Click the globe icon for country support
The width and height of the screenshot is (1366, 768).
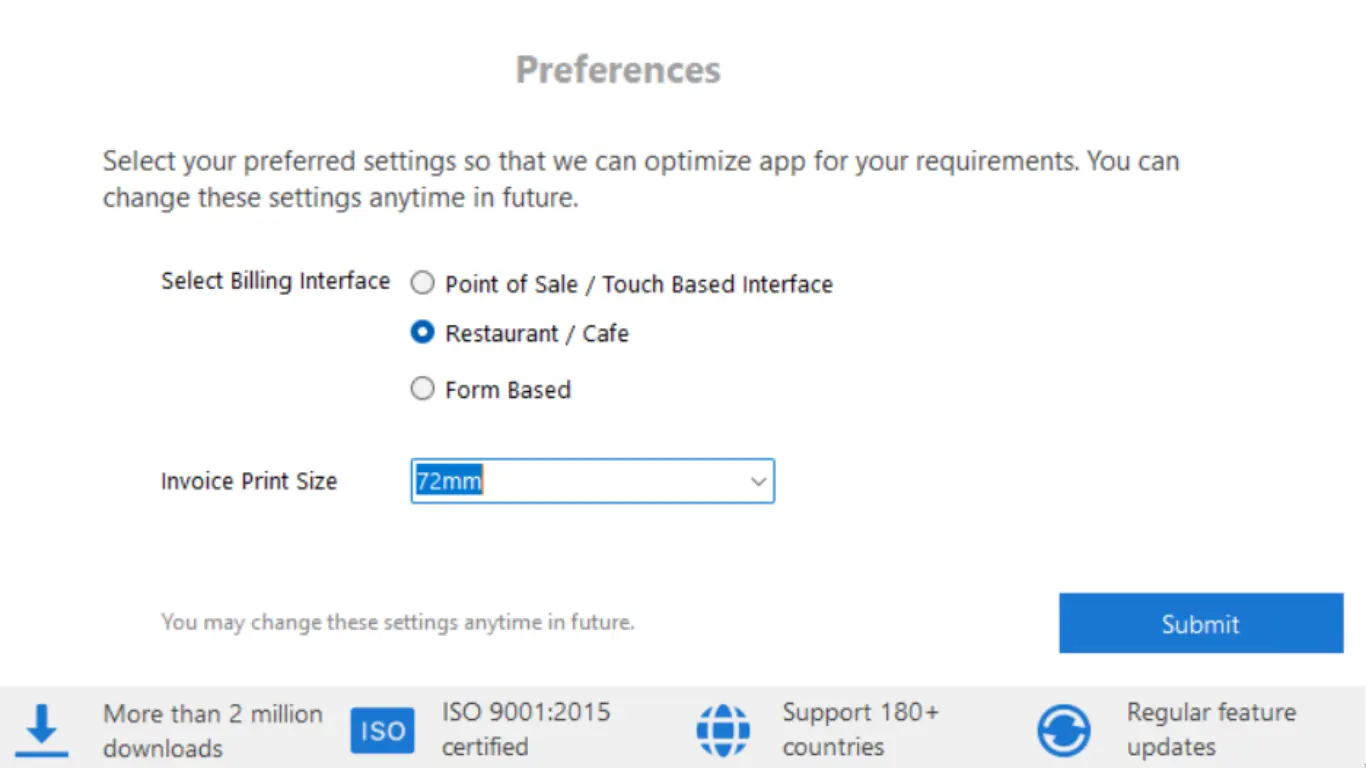[x=722, y=731]
